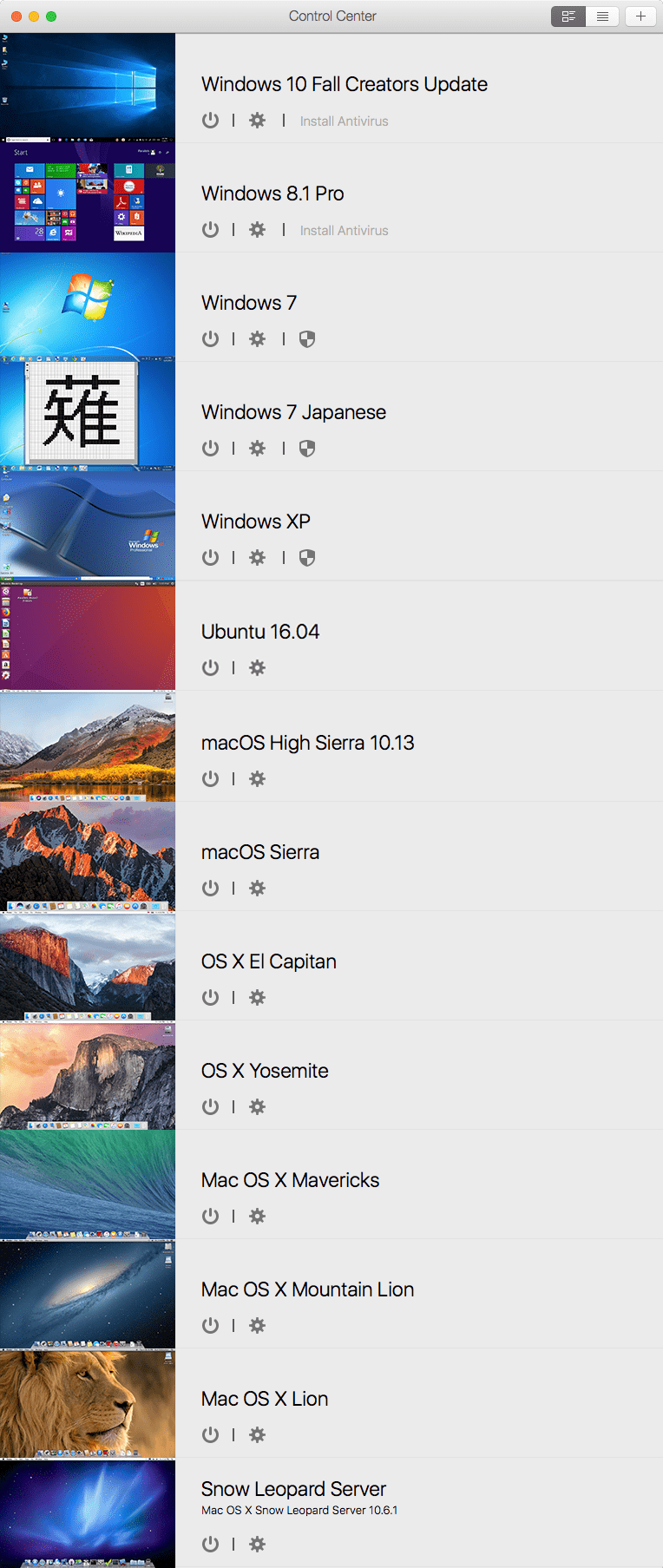Click the El Capitan desktop thumbnail
Image resolution: width=663 pixels, height=1568 pixels.
(88, 966)
